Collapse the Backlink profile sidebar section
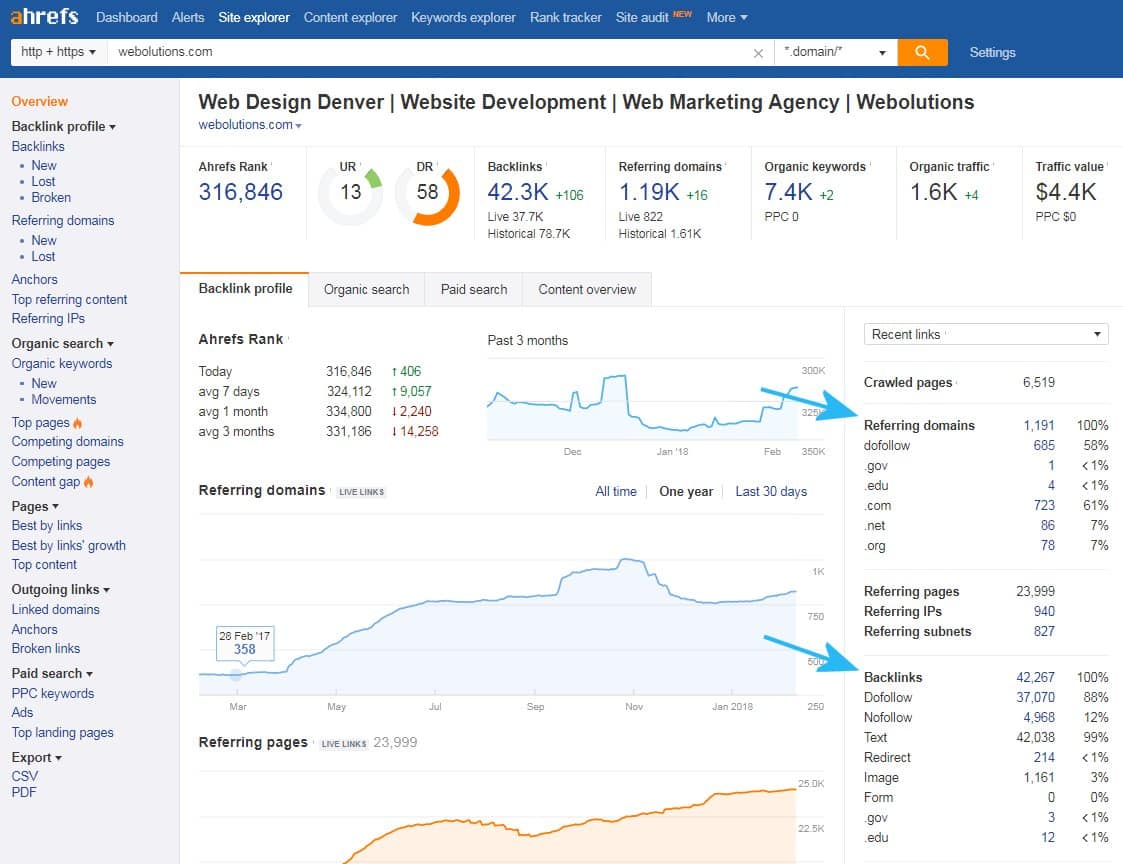 pyautogui.click(x=64, y=126)
